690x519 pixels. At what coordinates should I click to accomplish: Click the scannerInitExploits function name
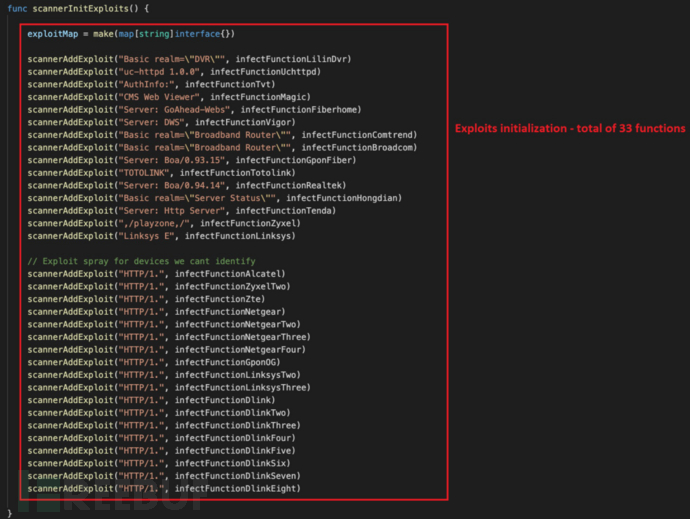(x=78, y=9)
